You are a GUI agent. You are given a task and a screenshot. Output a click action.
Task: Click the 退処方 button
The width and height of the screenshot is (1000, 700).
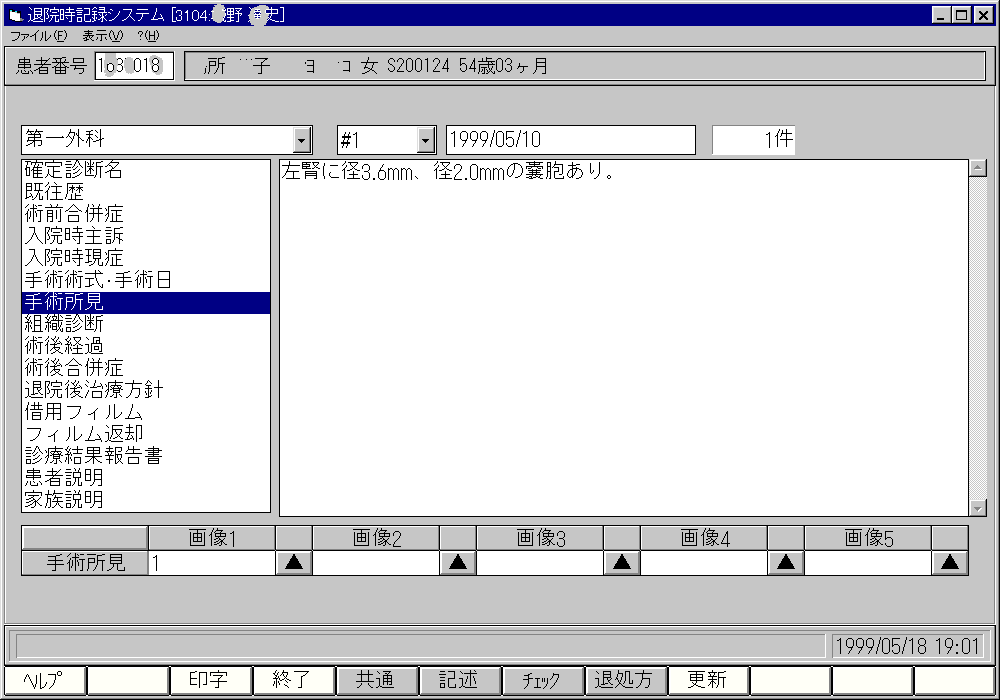pyautogui.click(x=624, y=681)
